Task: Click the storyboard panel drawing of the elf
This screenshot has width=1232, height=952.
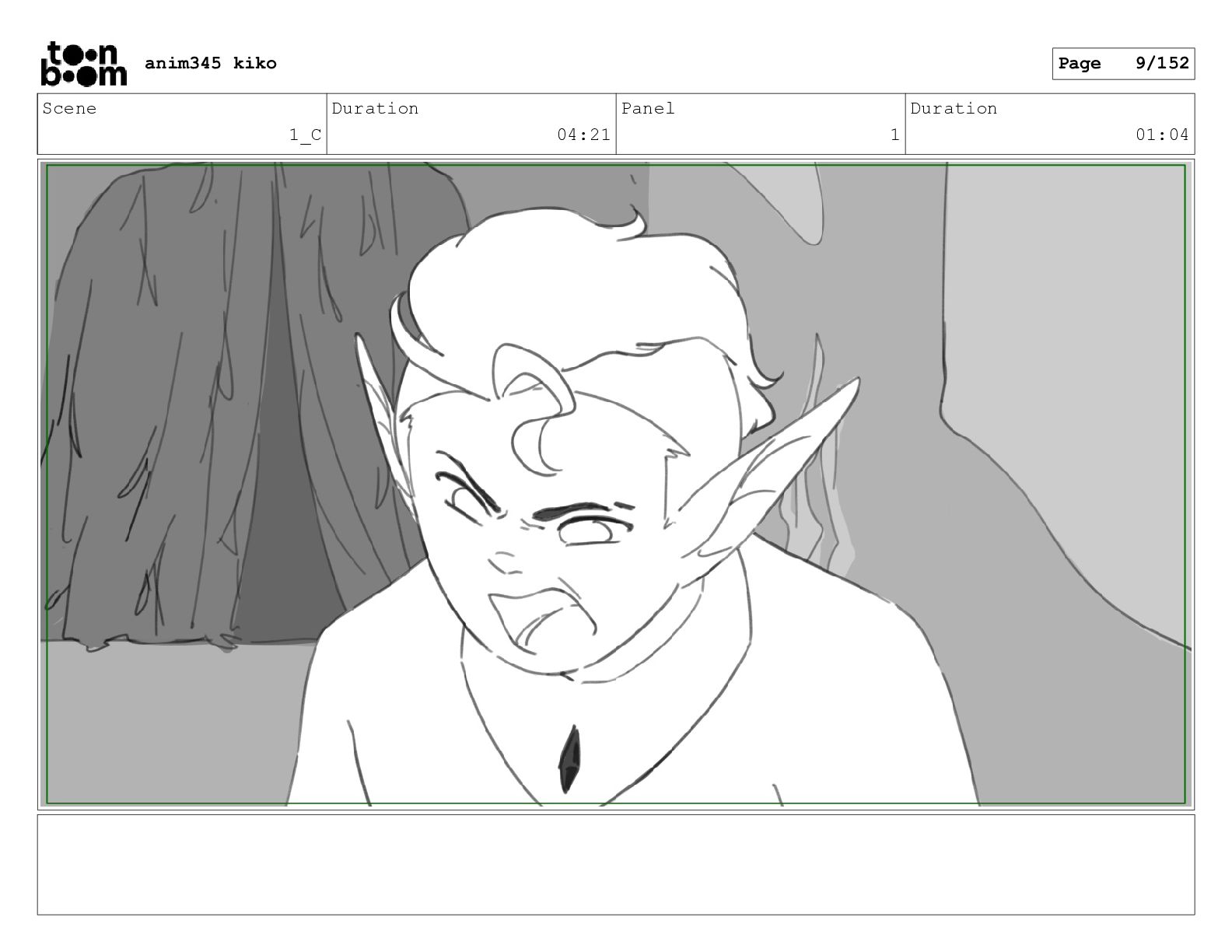Action: tap(616, 485)
